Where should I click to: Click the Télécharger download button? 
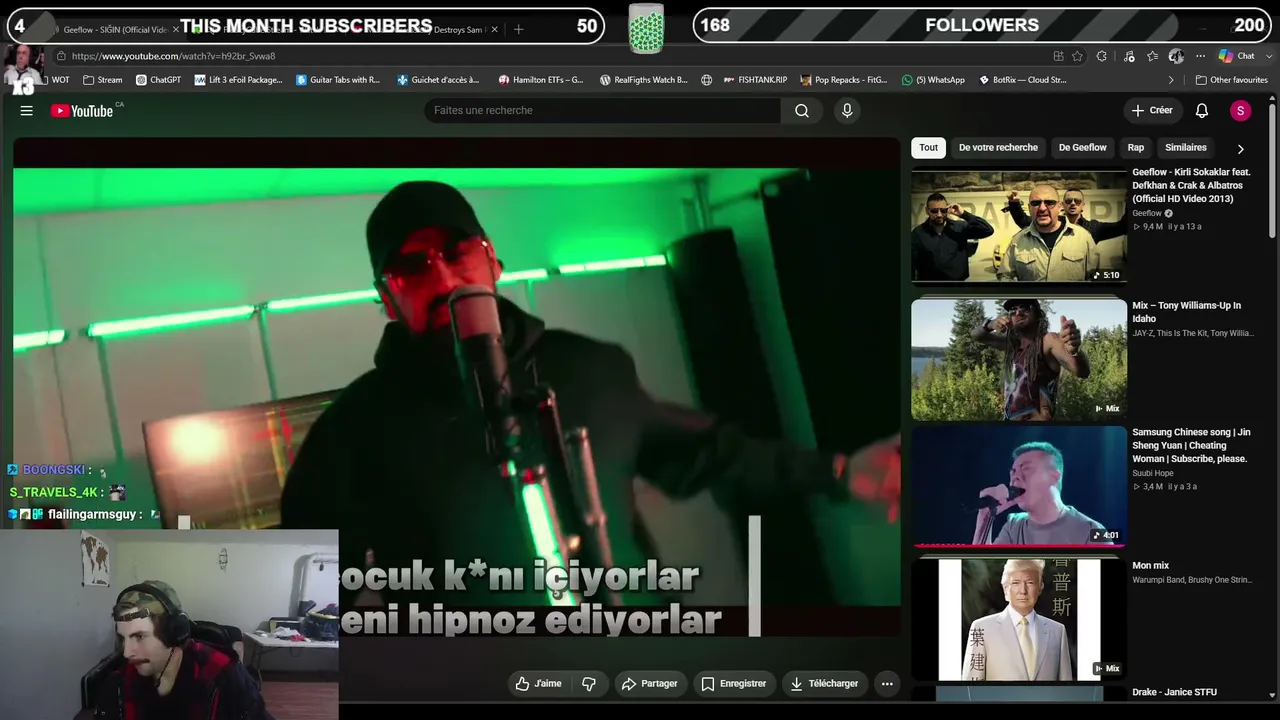pyautogui.click(x=824, y=684)
